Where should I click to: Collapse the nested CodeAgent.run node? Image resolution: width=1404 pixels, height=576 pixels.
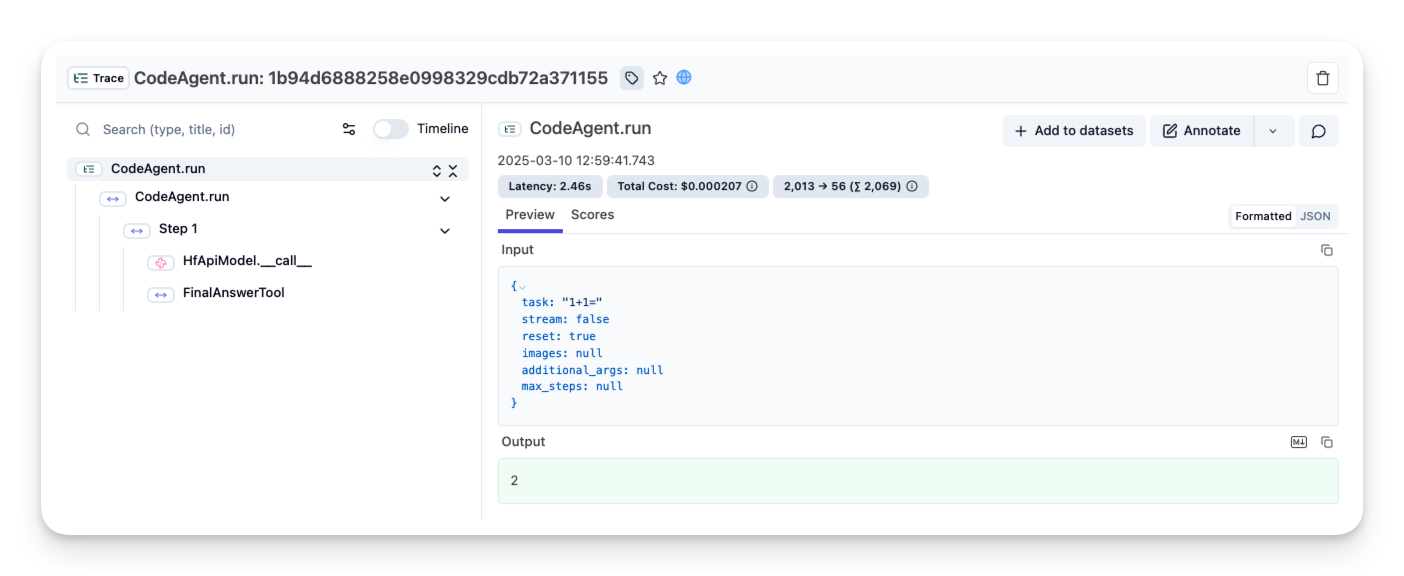tap(445, 198)
